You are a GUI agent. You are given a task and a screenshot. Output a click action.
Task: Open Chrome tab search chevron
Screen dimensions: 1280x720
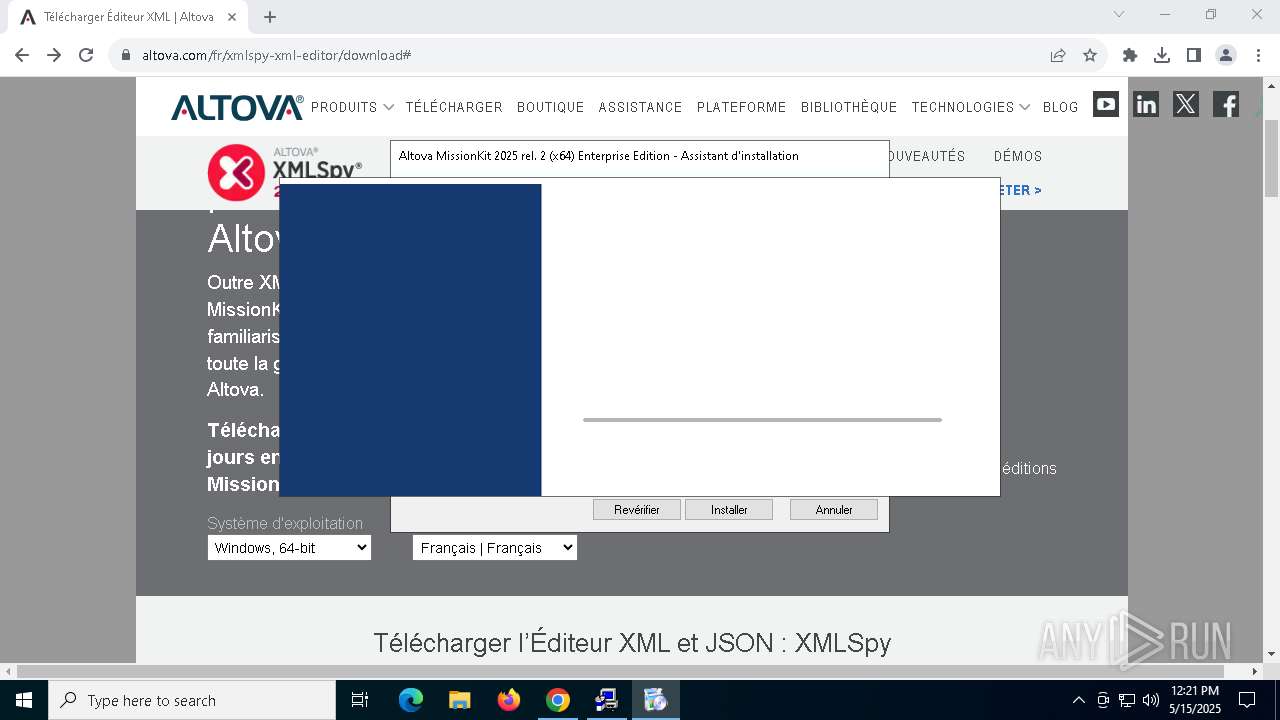(x=1119, y=14)
